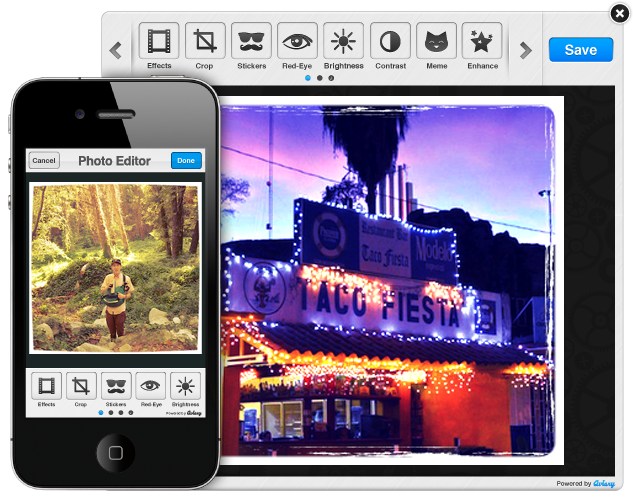
Task: Choose Red-Eye tool in desktop editor
Action: [x=297, y=41]
